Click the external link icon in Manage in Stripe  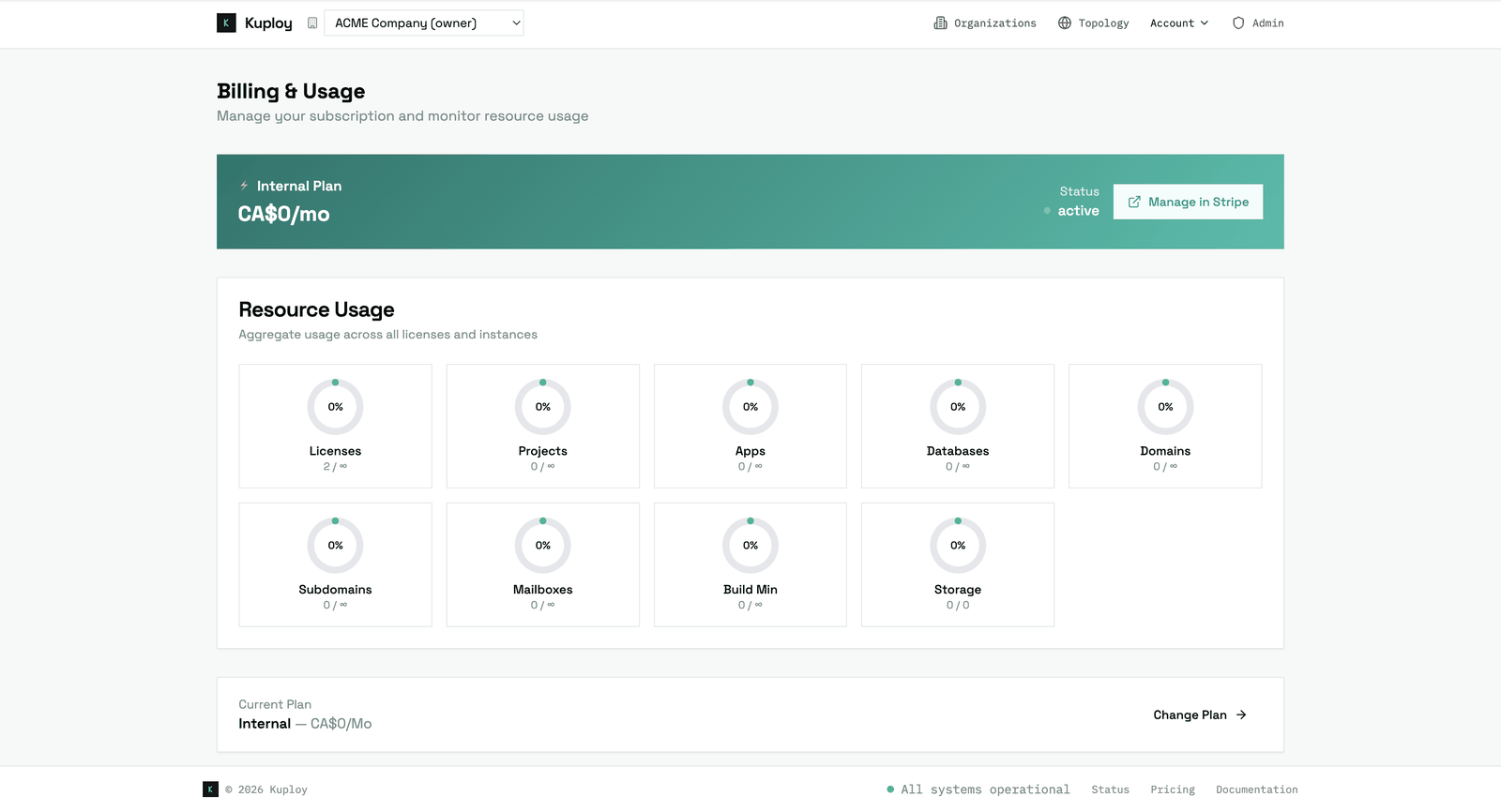coord(1134,202)
